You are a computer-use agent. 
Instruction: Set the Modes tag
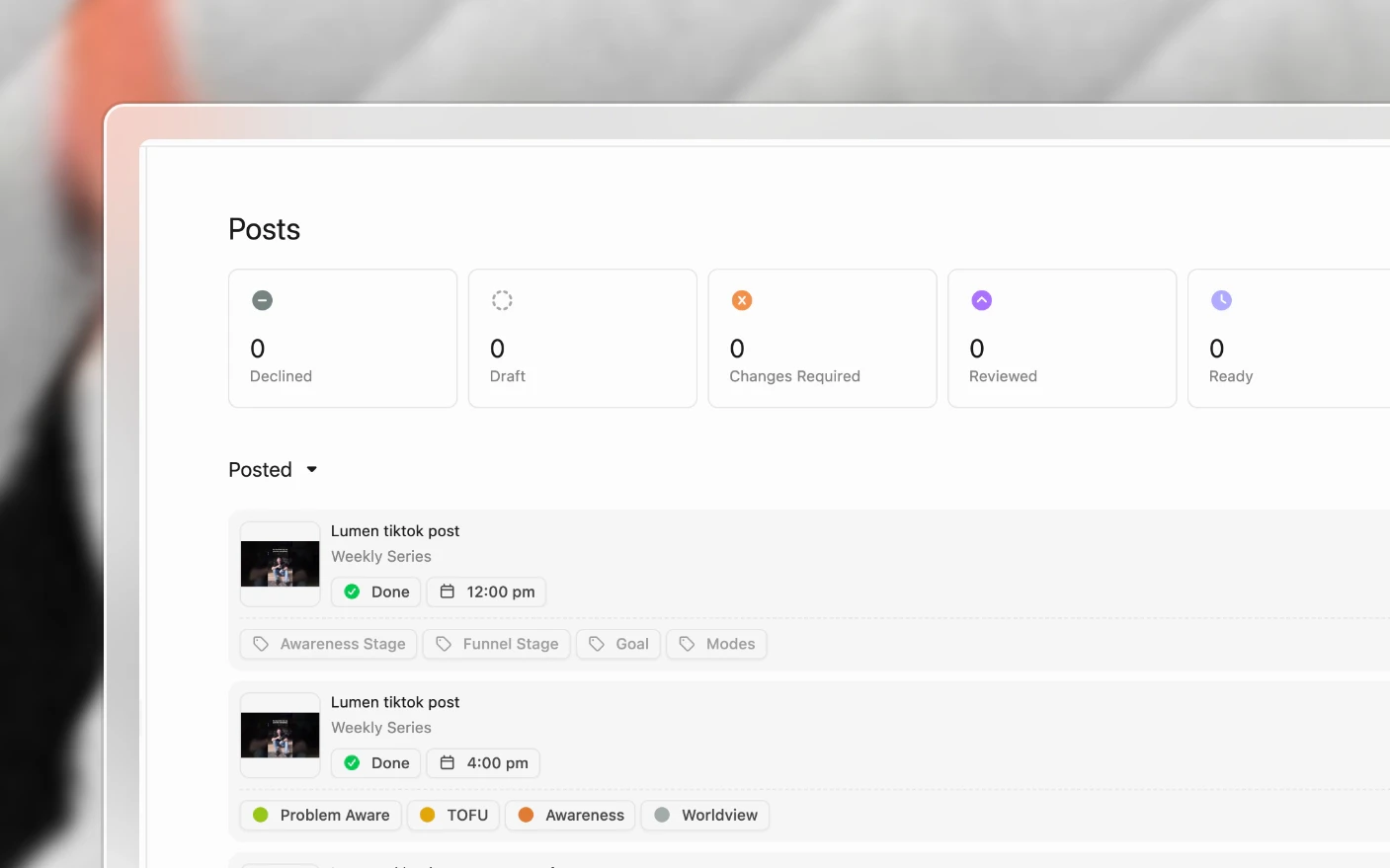(716, 644)
